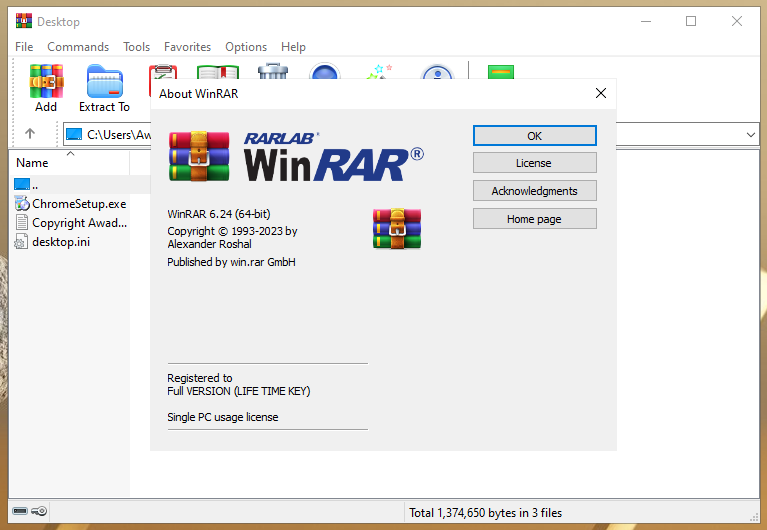Select the ChromeSetup.exe file name
Viewport: 767px width, 530px height.
click(79, 204)
